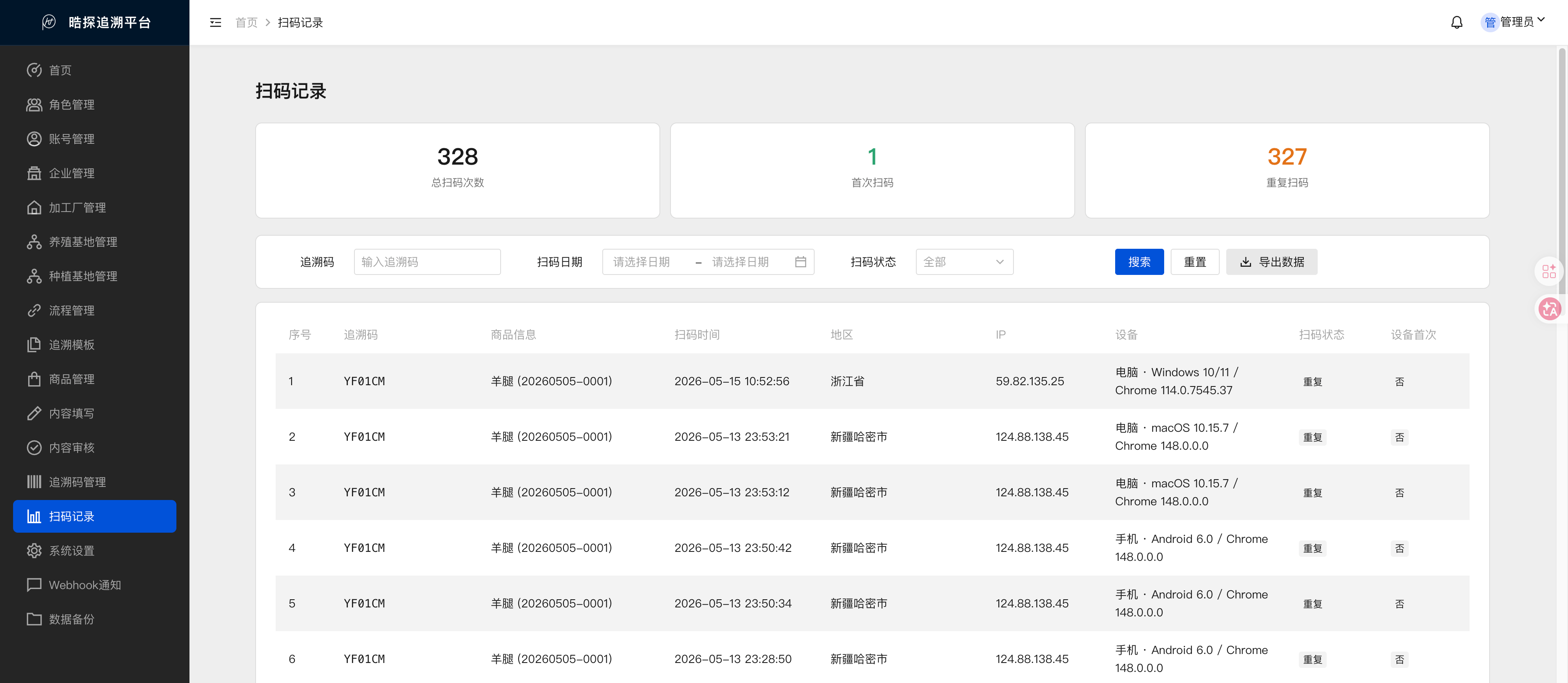Open 企业管理 menu item
This screenshot has width=1568, height=683.
coord(94,173)
